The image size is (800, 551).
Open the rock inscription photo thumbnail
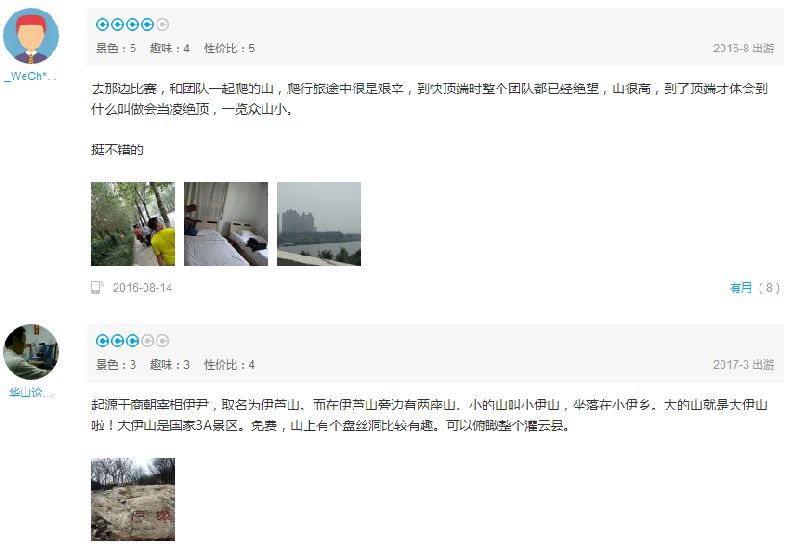pos(133,499)
